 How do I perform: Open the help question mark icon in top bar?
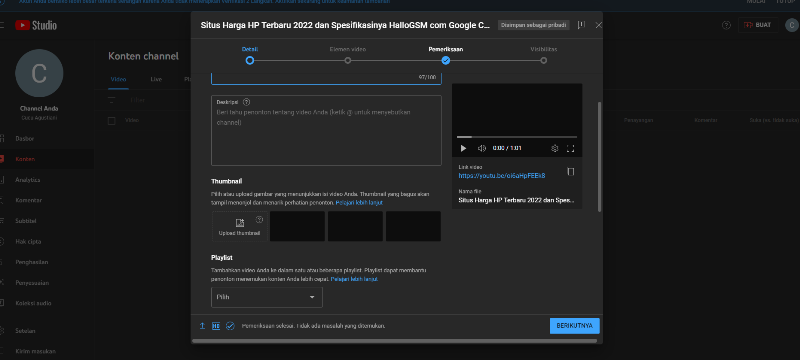click(727, 25)
